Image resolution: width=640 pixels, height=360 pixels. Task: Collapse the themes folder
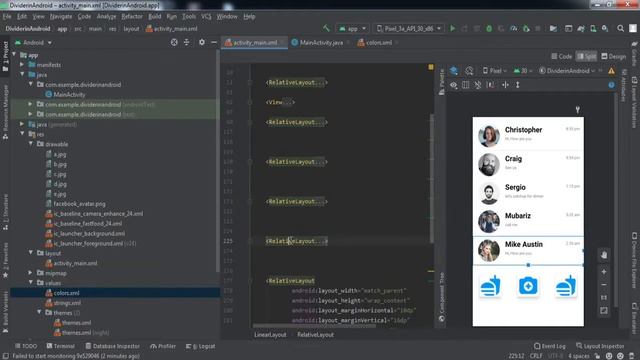(40, 312)
